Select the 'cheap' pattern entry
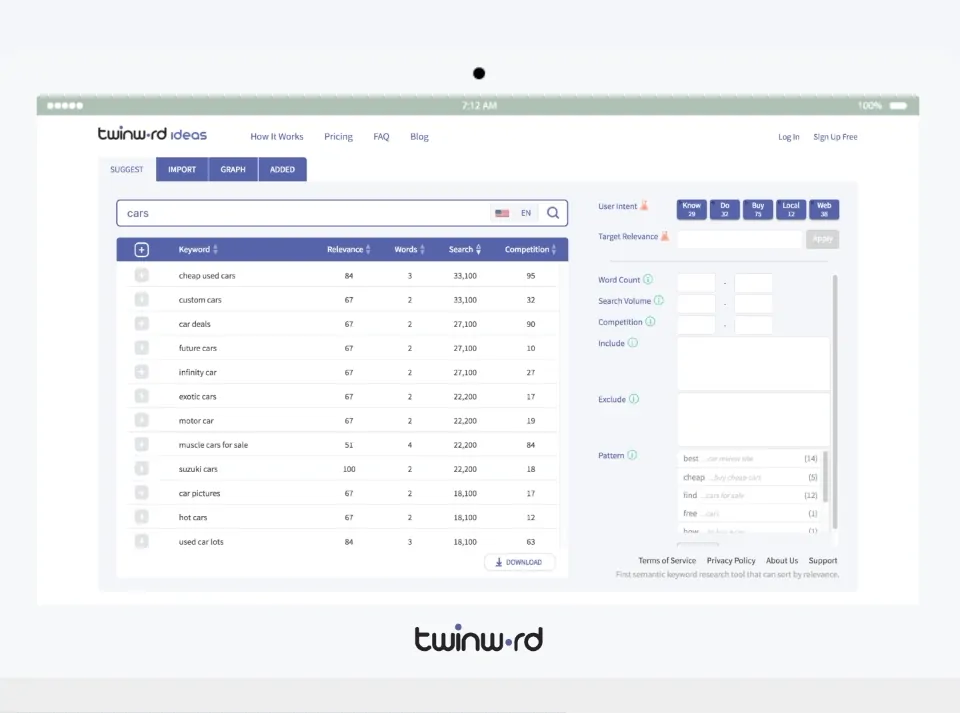Viewport: 960px width, 713px height. click(750, 477)
